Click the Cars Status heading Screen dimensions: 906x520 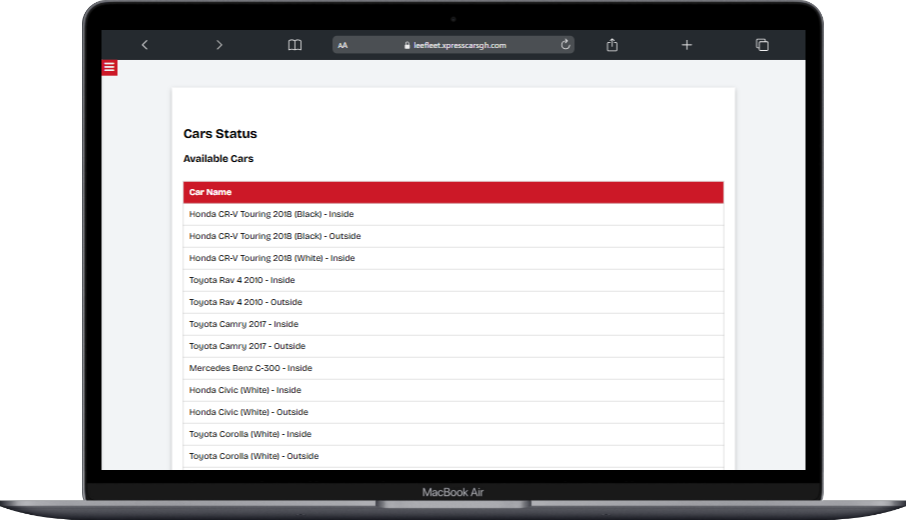220,133
